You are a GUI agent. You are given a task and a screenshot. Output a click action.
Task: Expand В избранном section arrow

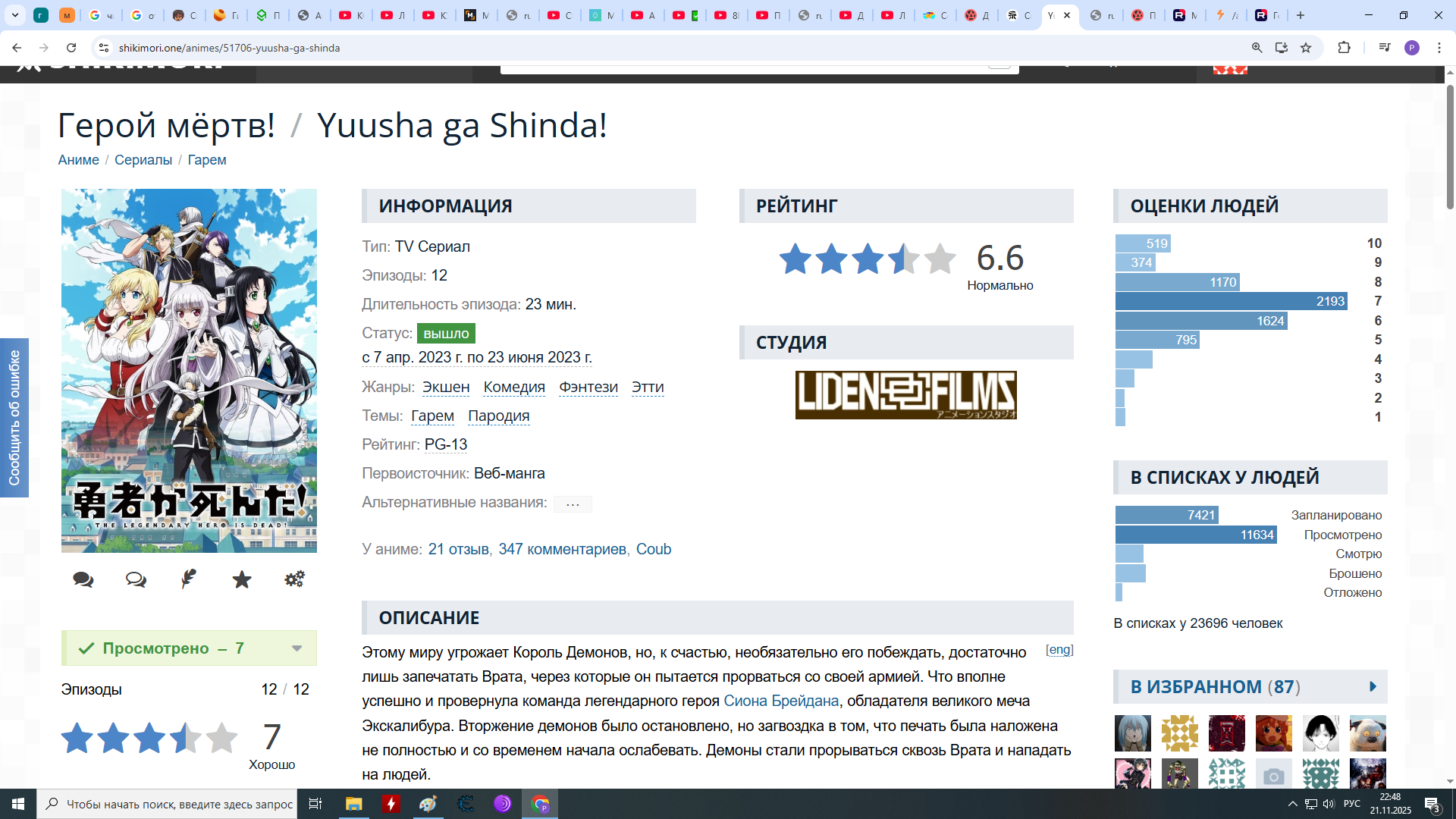coord(1373,687)
